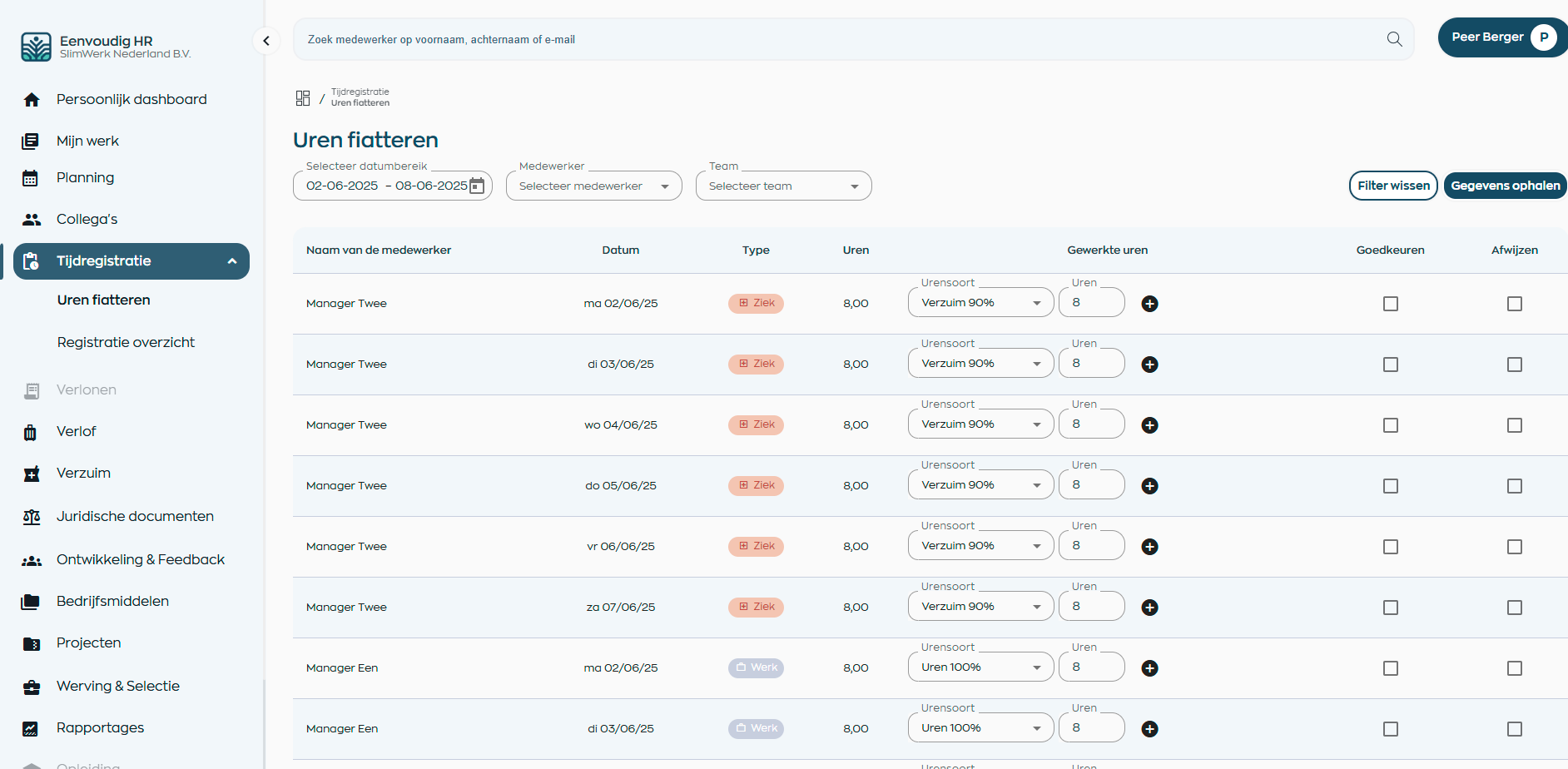The width and height of the screenshot is (1568, 769).
Task: Open Urensoort dropdown for Manager Twee ma 02/06/25
Action: tap(981, 303)
